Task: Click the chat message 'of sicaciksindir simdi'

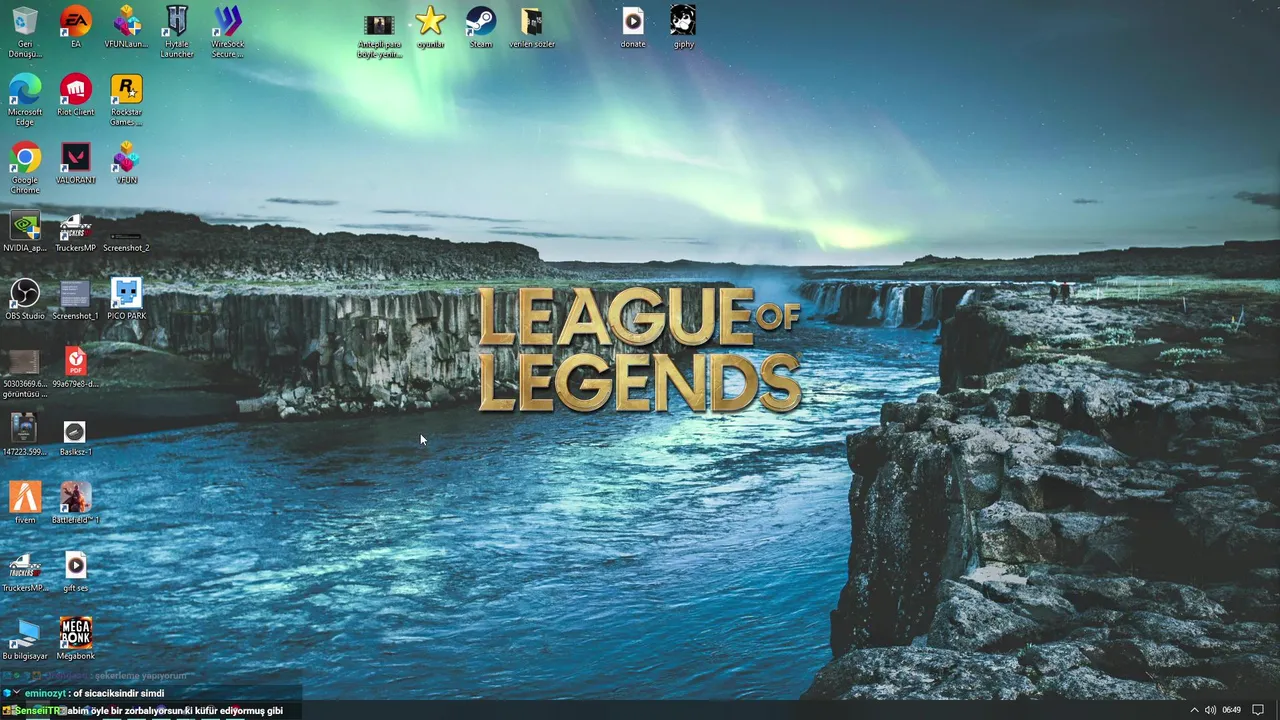Action: tap(118, 693)
